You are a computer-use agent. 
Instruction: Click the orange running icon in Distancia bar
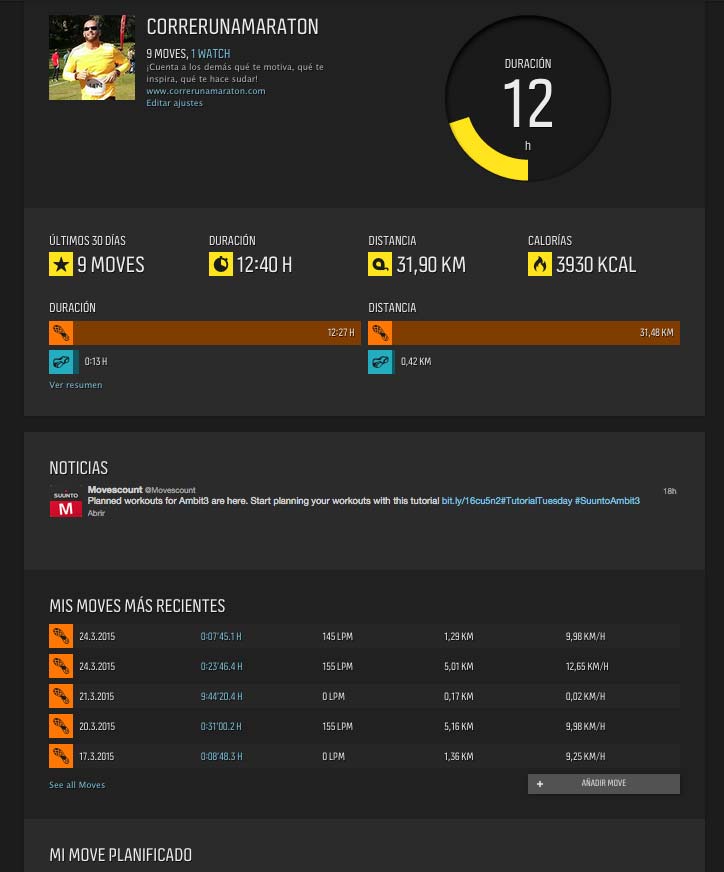pyautogui.click(x=380, y=333)
